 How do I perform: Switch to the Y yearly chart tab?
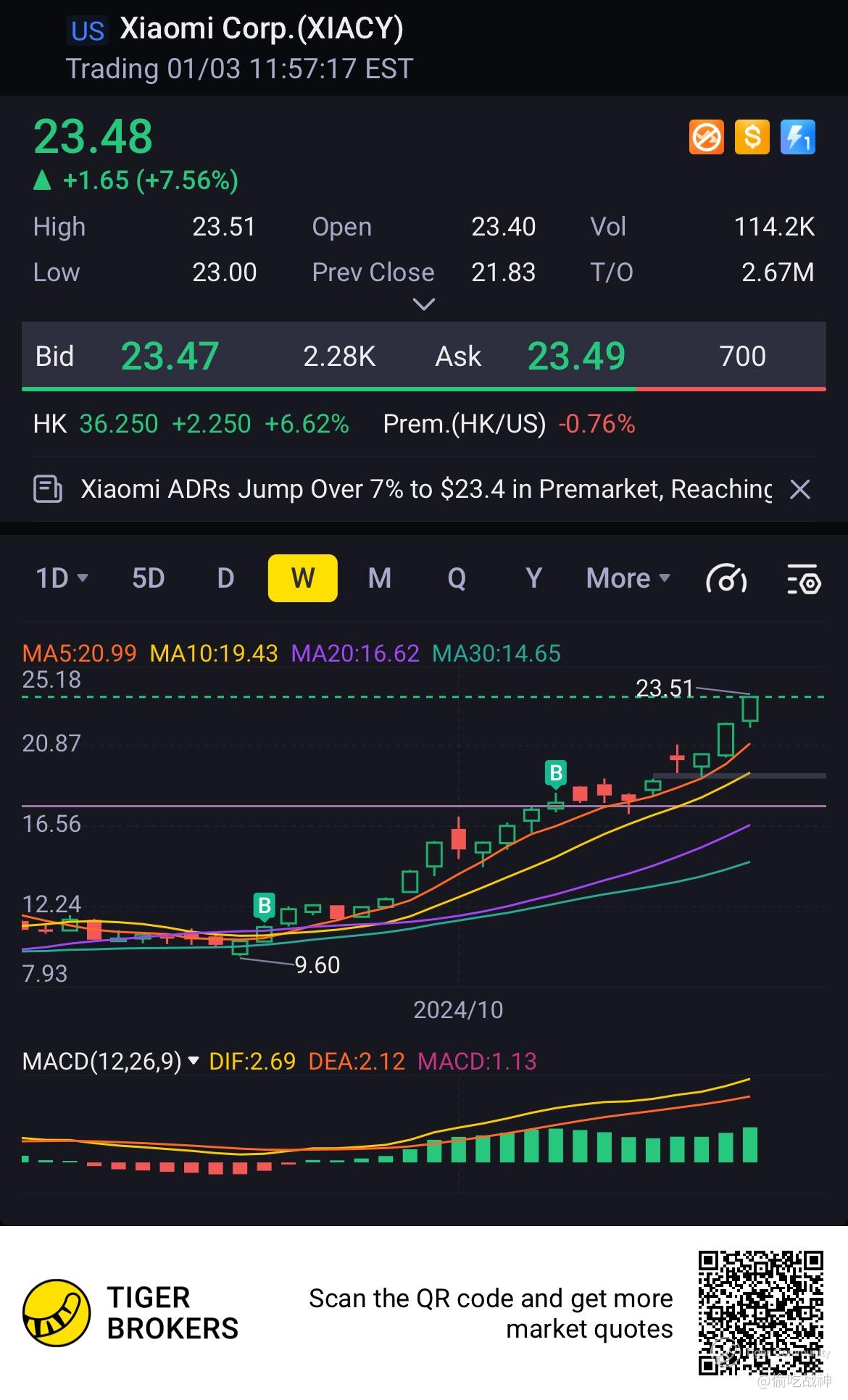pyautogui.click(x=533, y=578)
